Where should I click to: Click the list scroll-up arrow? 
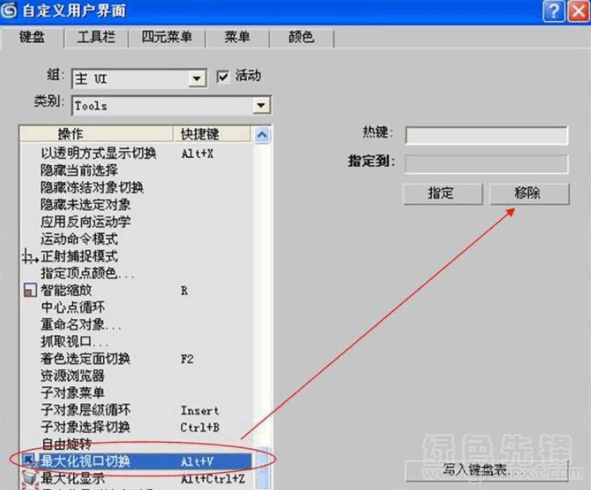click(262, 134)
